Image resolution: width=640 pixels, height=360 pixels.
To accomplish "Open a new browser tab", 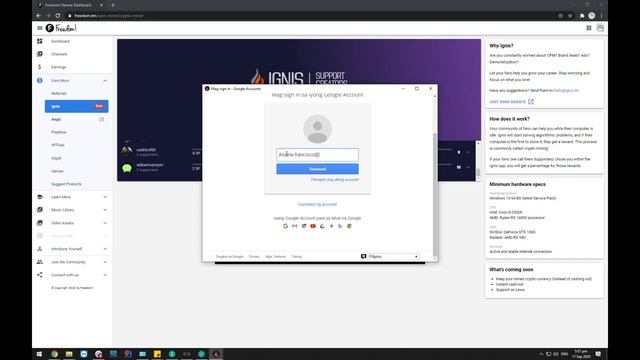I will coord(113,5).
